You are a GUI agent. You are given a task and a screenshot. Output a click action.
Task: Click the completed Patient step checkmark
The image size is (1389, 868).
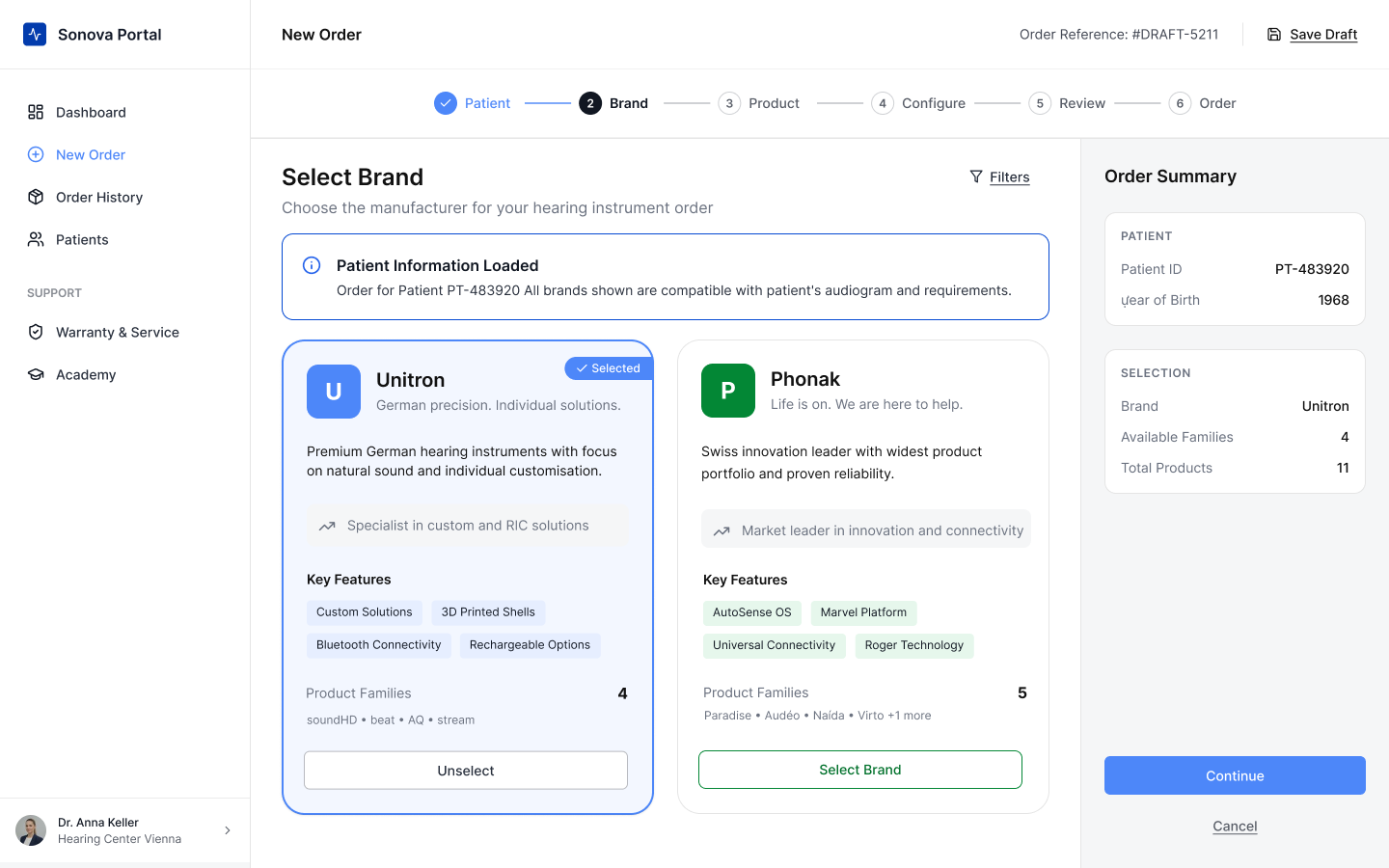[446, 103]
